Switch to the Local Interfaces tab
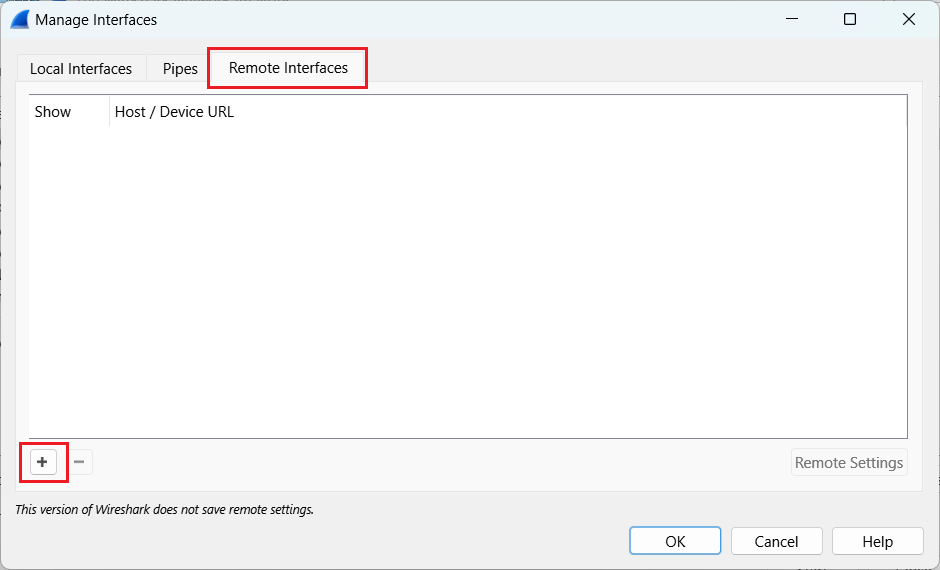The image size is (940, 570). 81,69
